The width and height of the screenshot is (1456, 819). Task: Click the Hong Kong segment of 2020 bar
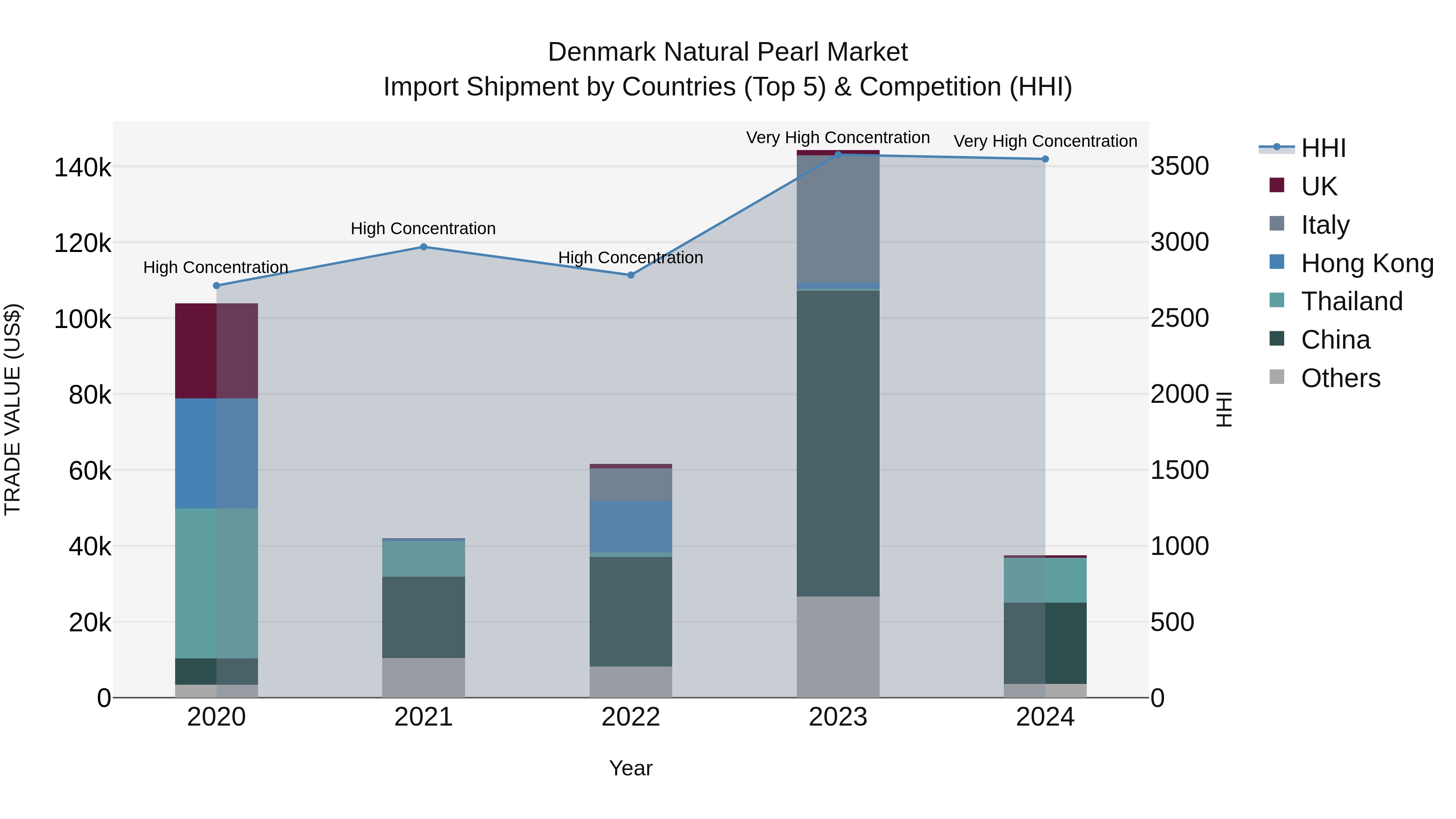[x=216, y=453]
